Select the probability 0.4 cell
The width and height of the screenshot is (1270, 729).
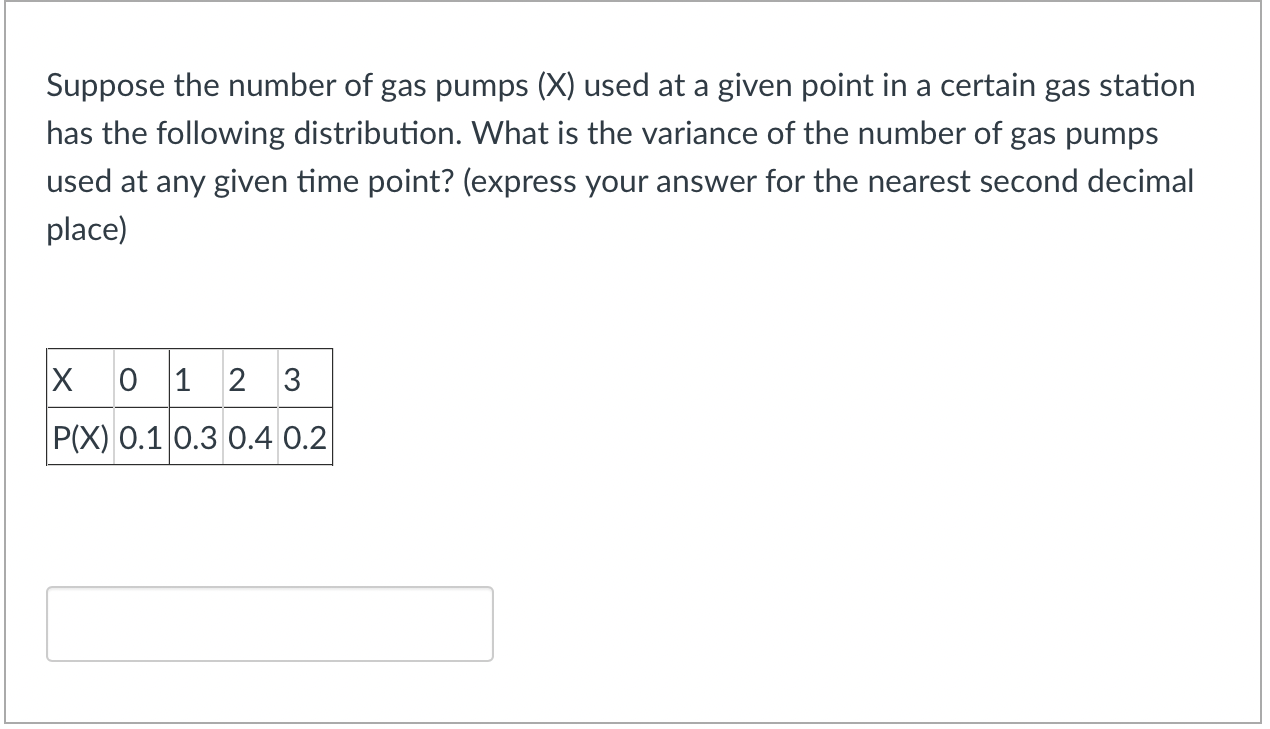[250, 436]
